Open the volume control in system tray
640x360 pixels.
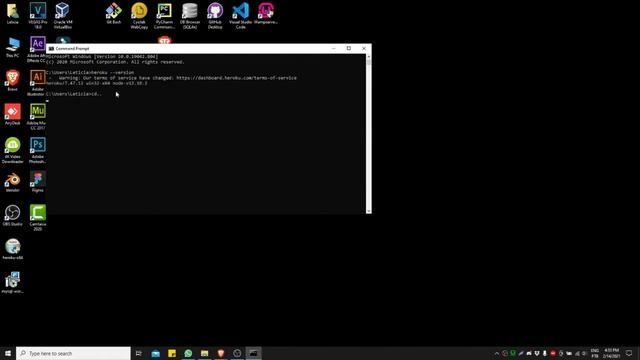(584, 353)
